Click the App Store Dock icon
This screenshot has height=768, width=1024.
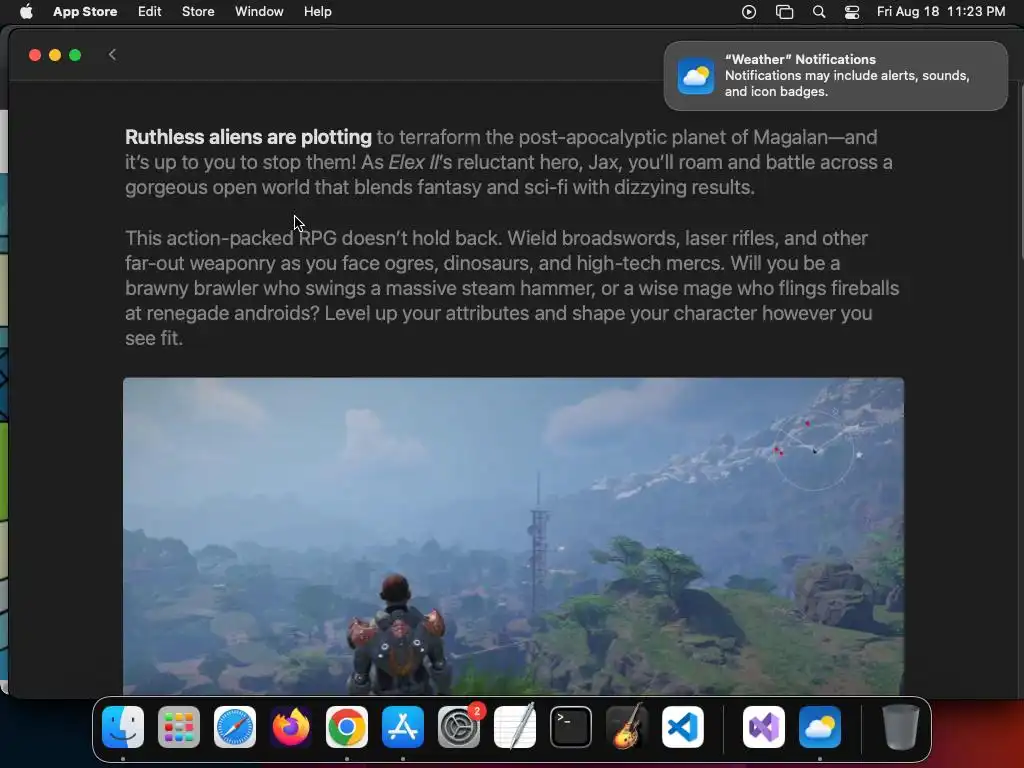[403, 727]
